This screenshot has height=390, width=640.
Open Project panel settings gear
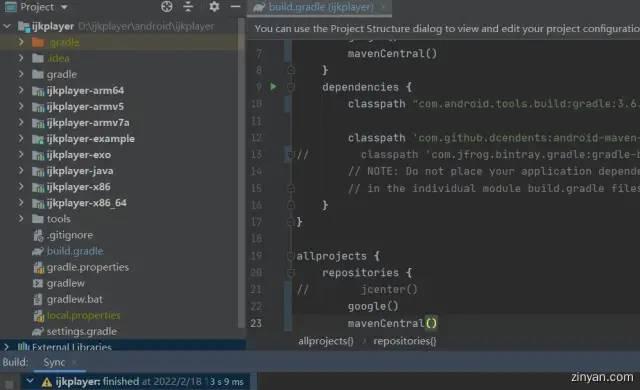tap(214, 7)
